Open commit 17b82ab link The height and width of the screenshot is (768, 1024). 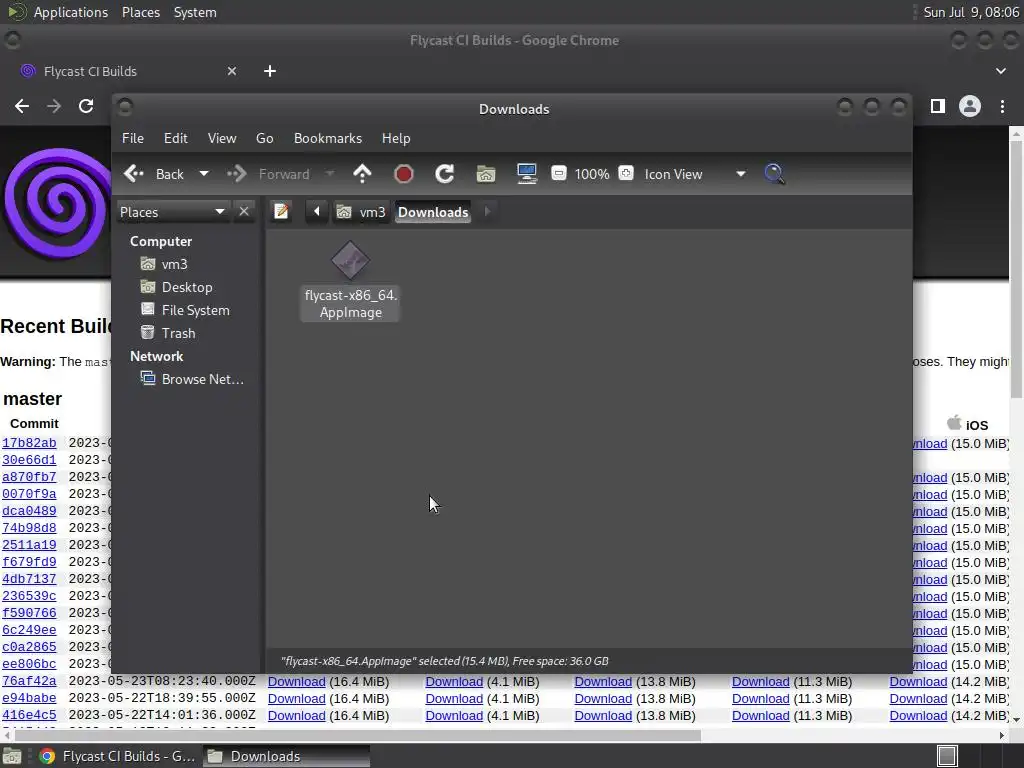(x=29, y=443)
